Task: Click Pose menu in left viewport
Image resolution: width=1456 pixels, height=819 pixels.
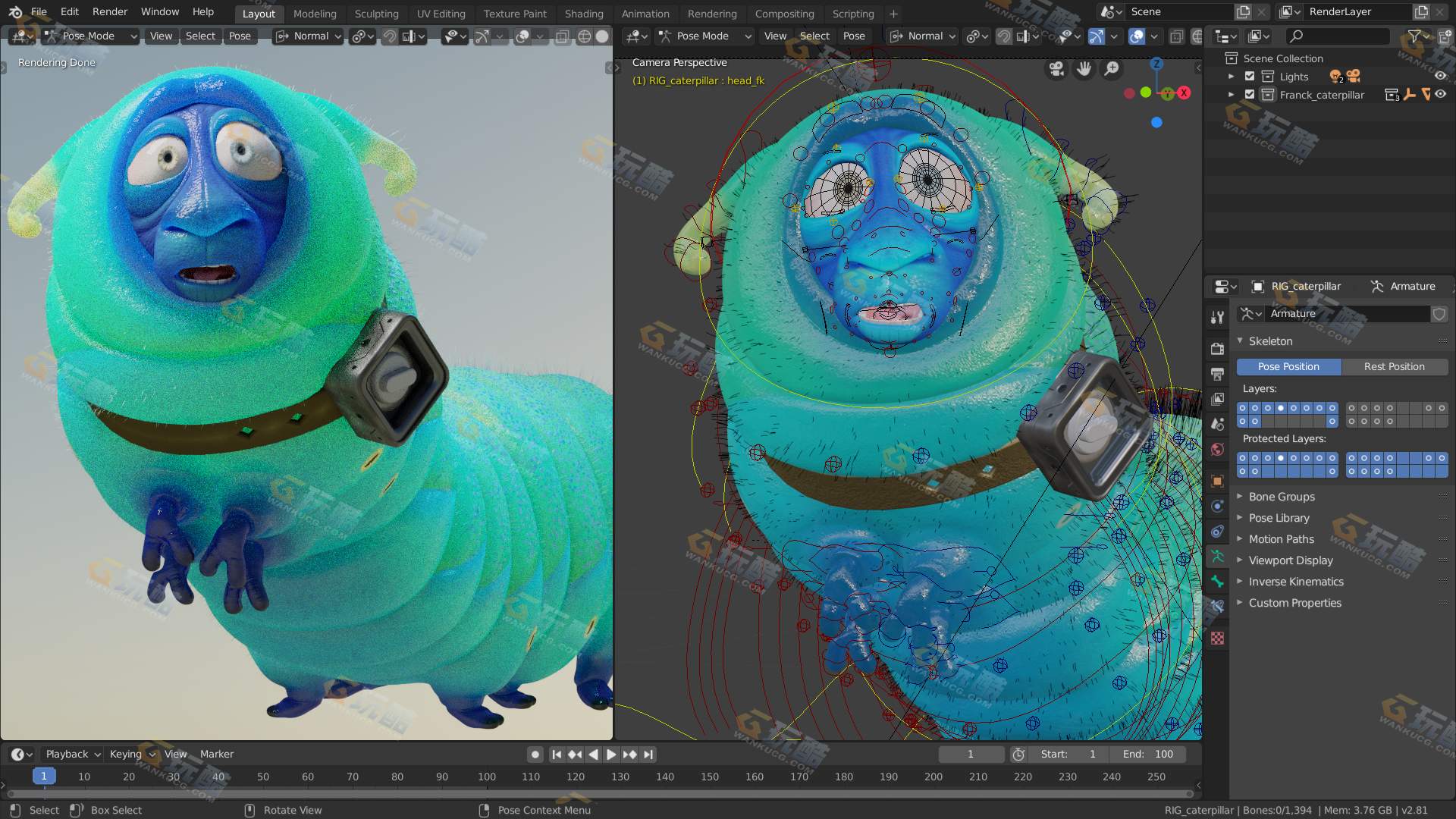Action: pyautogui.click(x=240, y=36)
